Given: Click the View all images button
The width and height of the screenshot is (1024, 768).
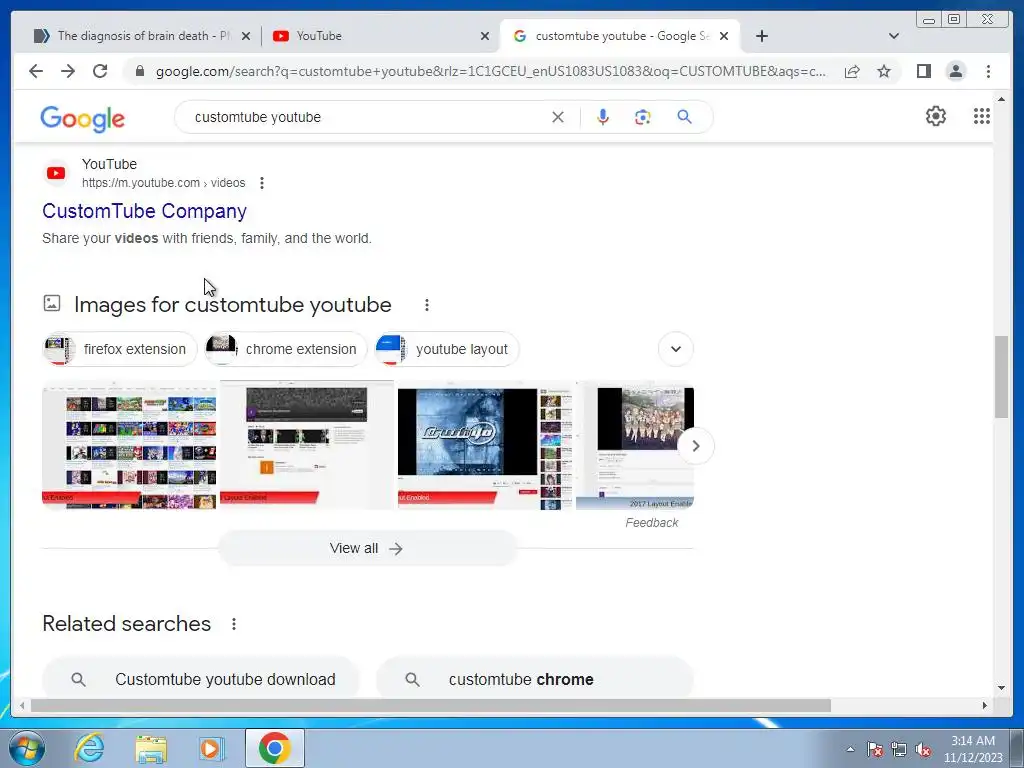Looking at the screenshot, I should [x=366, y=548].
